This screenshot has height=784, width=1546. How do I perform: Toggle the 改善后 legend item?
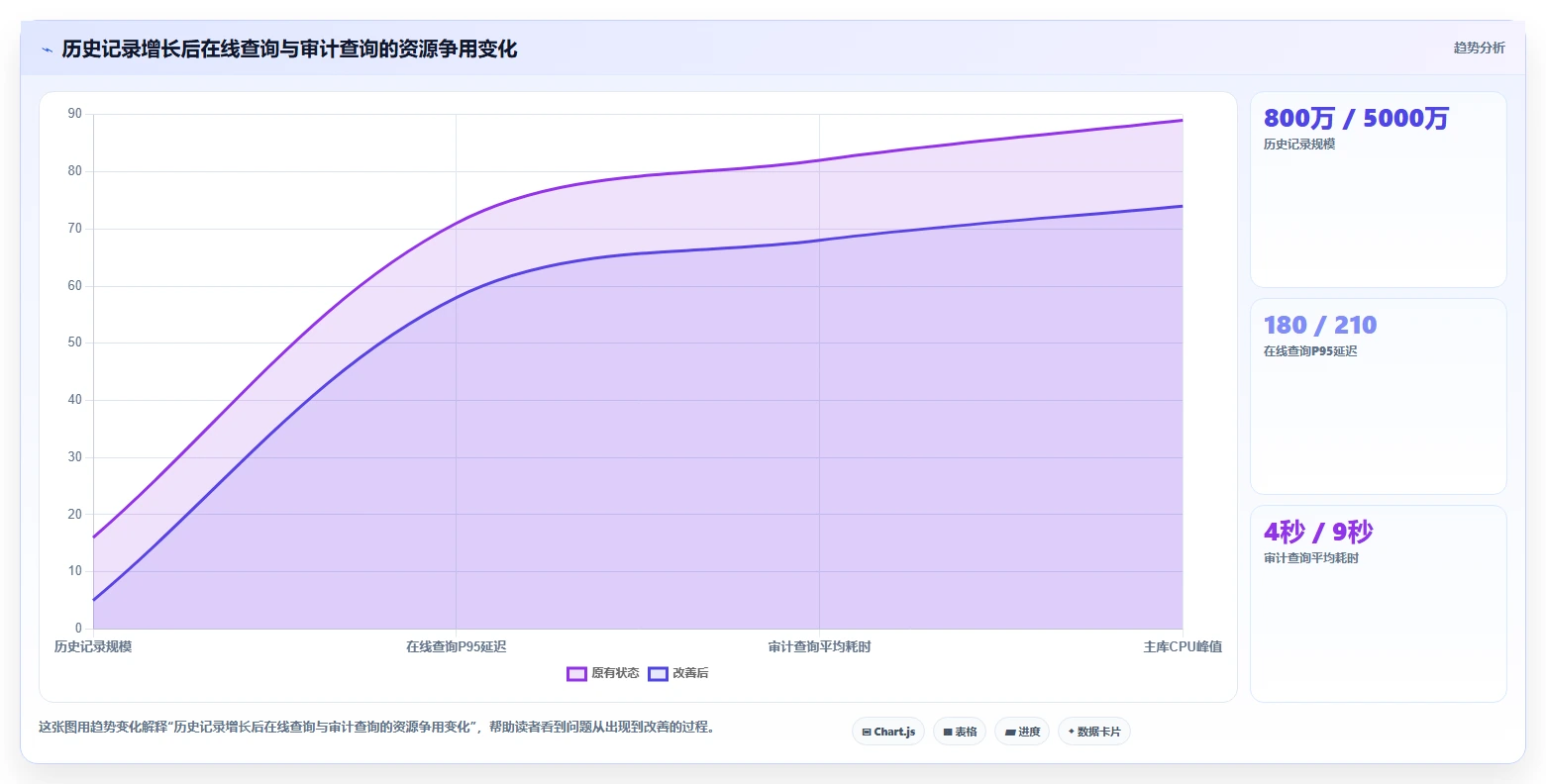coord(678,673)
